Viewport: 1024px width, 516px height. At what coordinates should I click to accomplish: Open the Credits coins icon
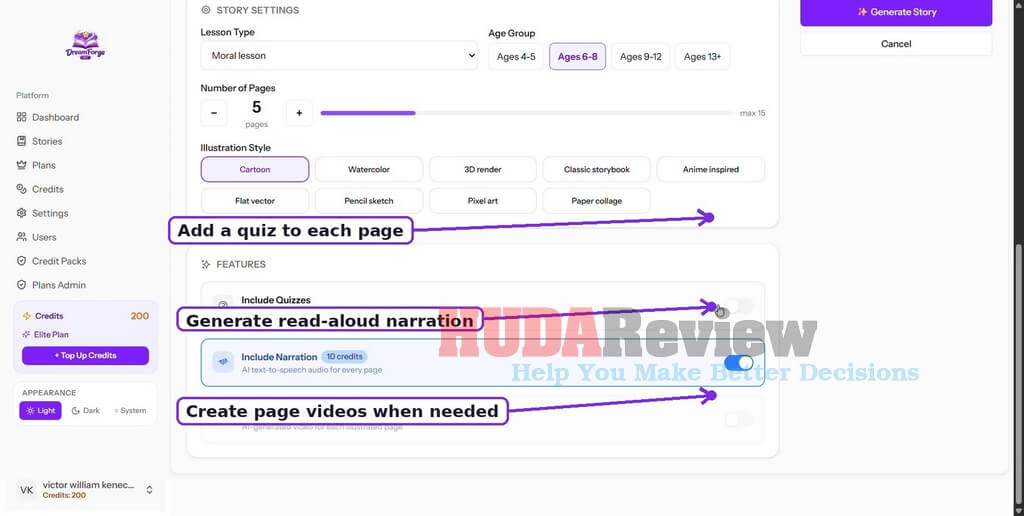pyautogui.click(x=22, y=189)
